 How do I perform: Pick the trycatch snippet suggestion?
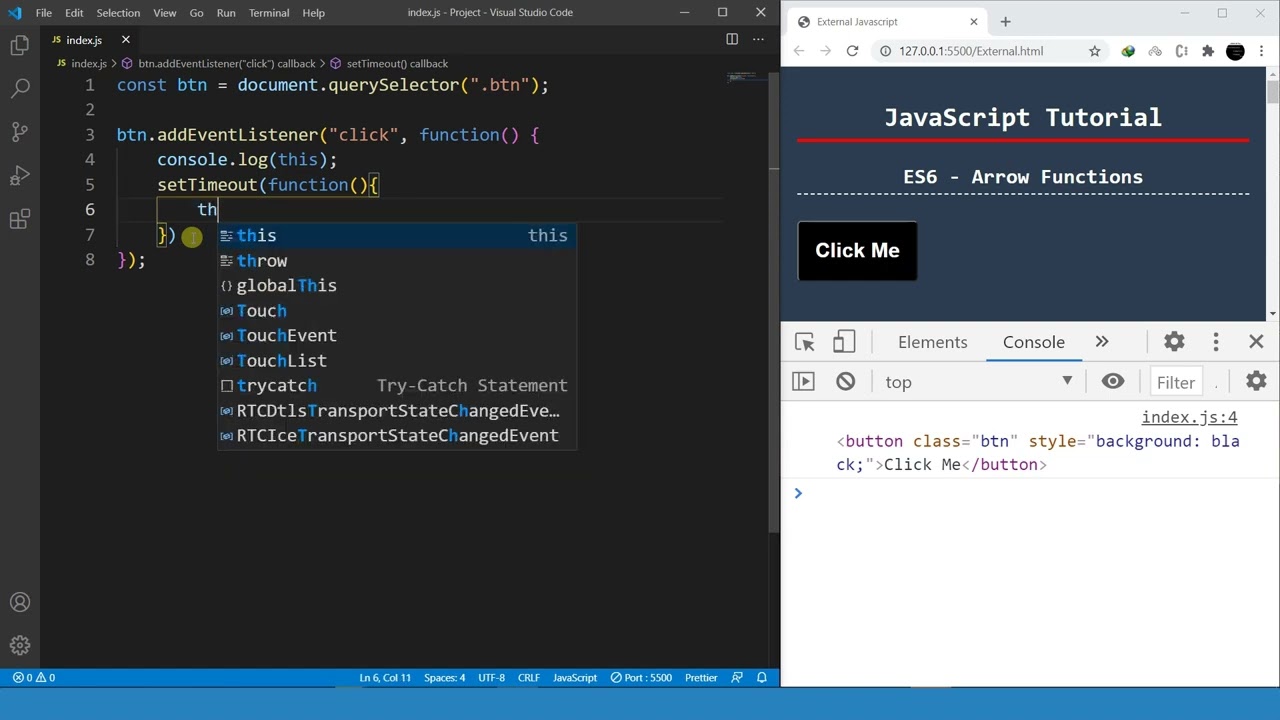tap(397, 386)
